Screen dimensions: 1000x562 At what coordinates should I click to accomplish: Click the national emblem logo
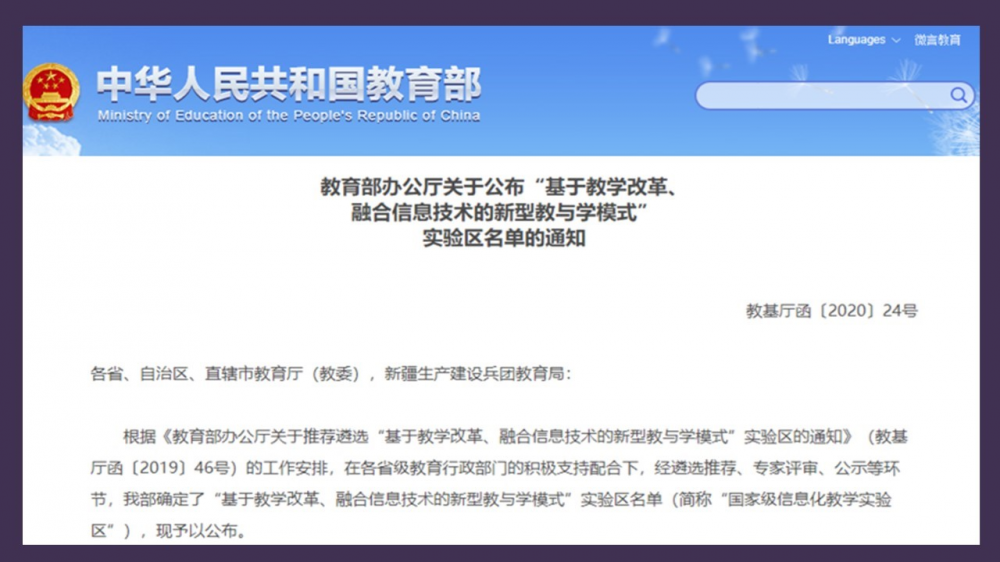click(51, 92)
